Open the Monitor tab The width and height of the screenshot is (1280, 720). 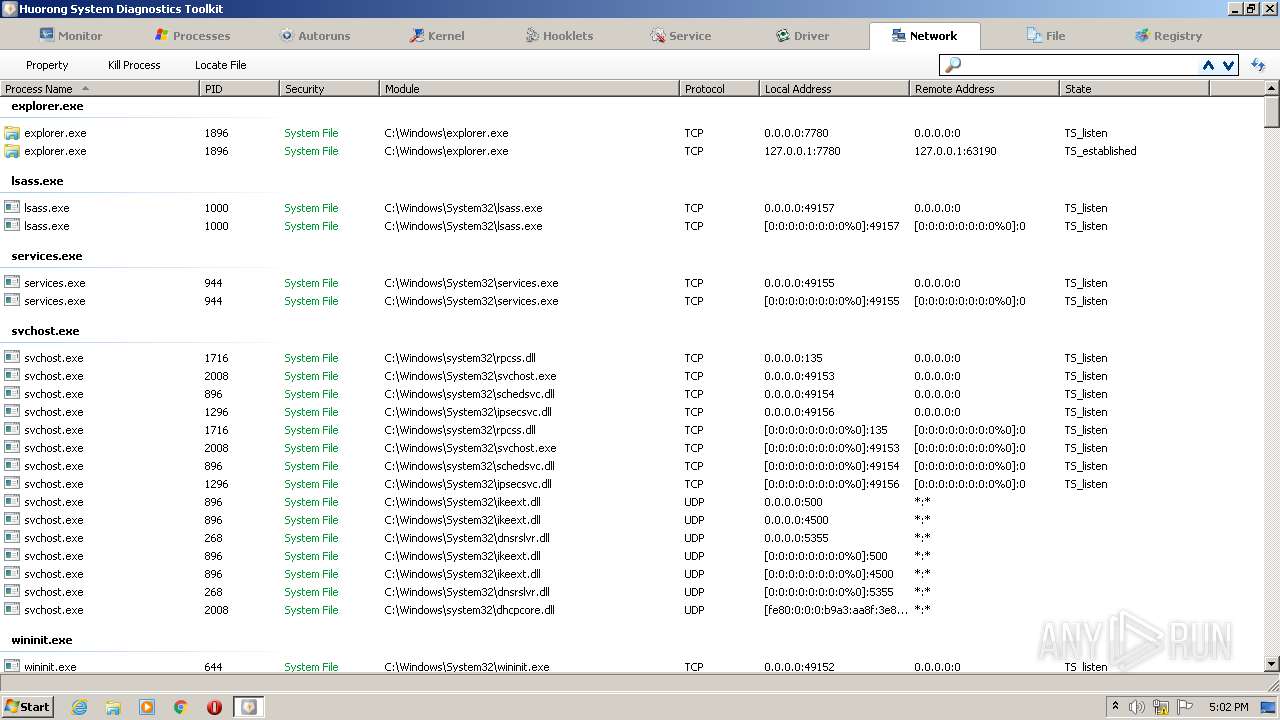pos(70,36)
